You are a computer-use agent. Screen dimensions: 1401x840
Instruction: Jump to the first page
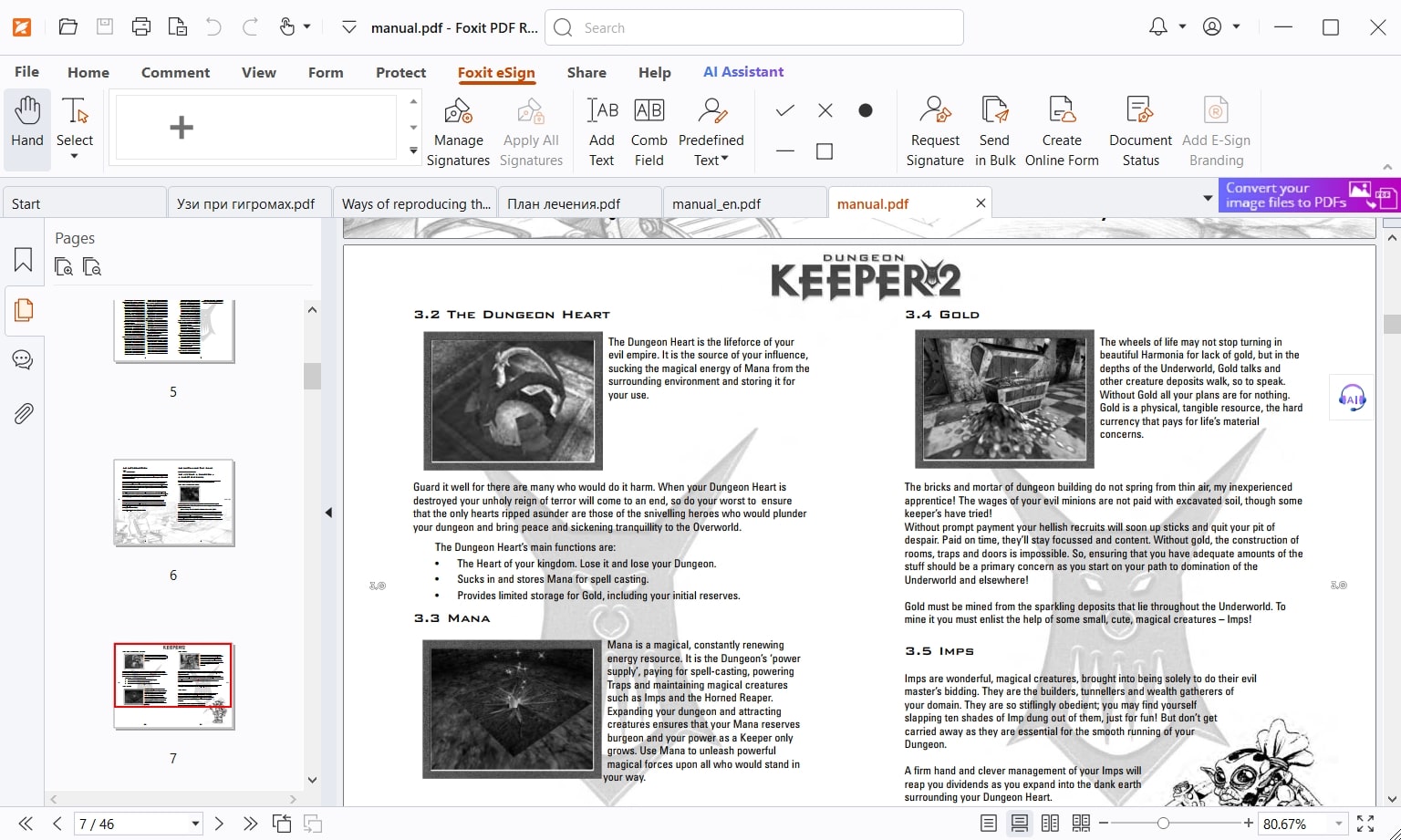click(x=26, y=824)
